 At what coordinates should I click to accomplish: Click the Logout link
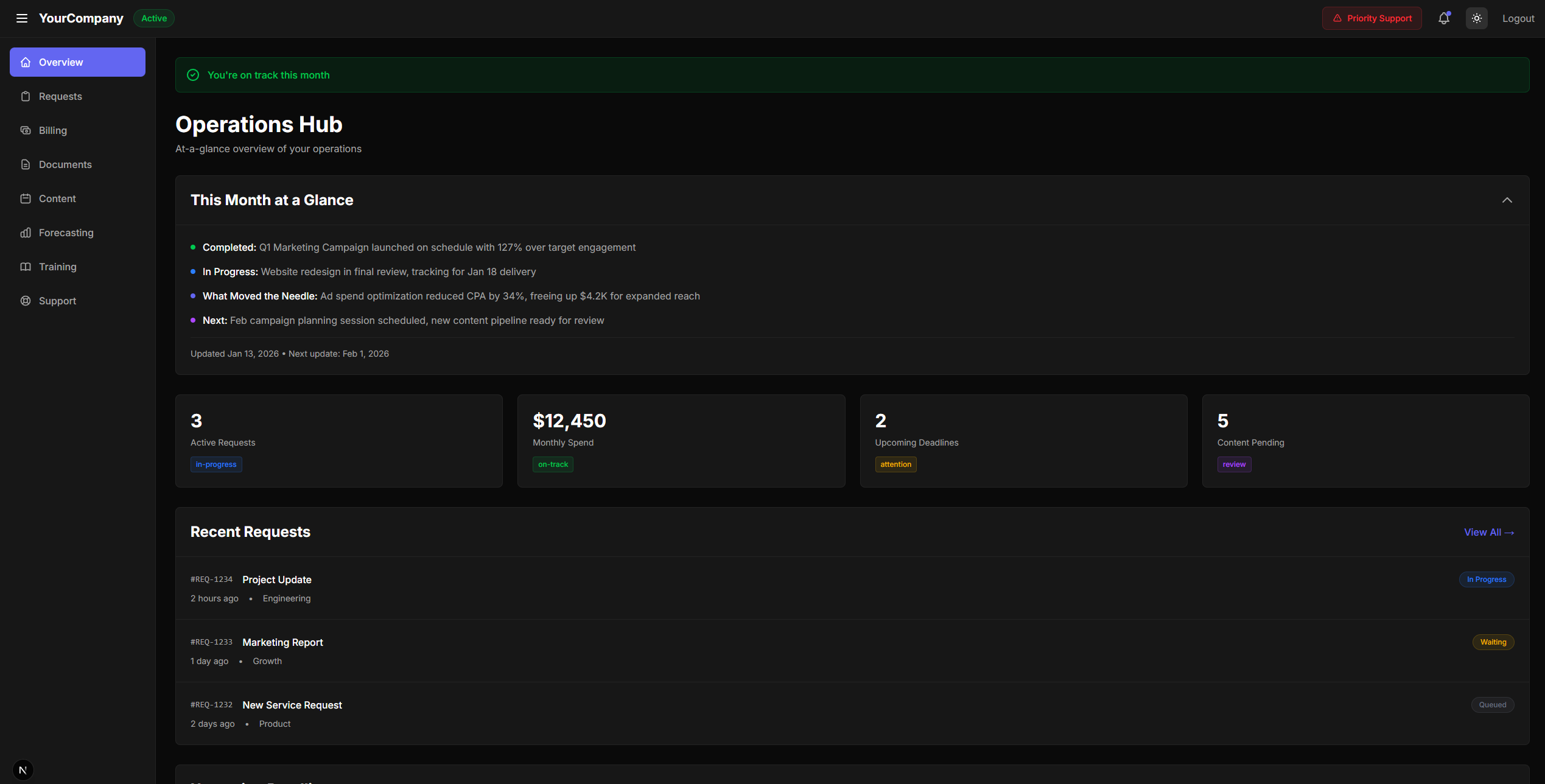coord(1518,18)
